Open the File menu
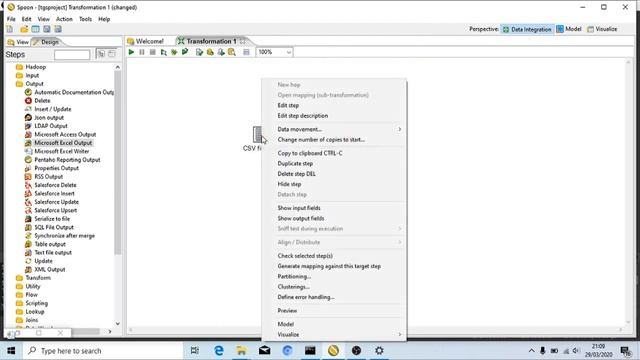 coord(11,19)
